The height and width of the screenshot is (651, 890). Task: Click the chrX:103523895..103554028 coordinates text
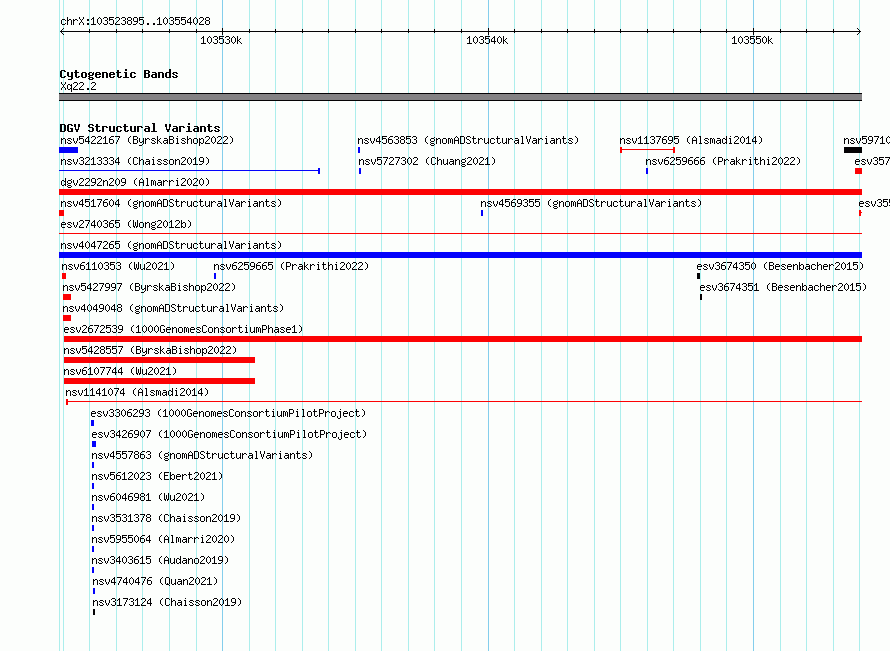pos(135,21)
